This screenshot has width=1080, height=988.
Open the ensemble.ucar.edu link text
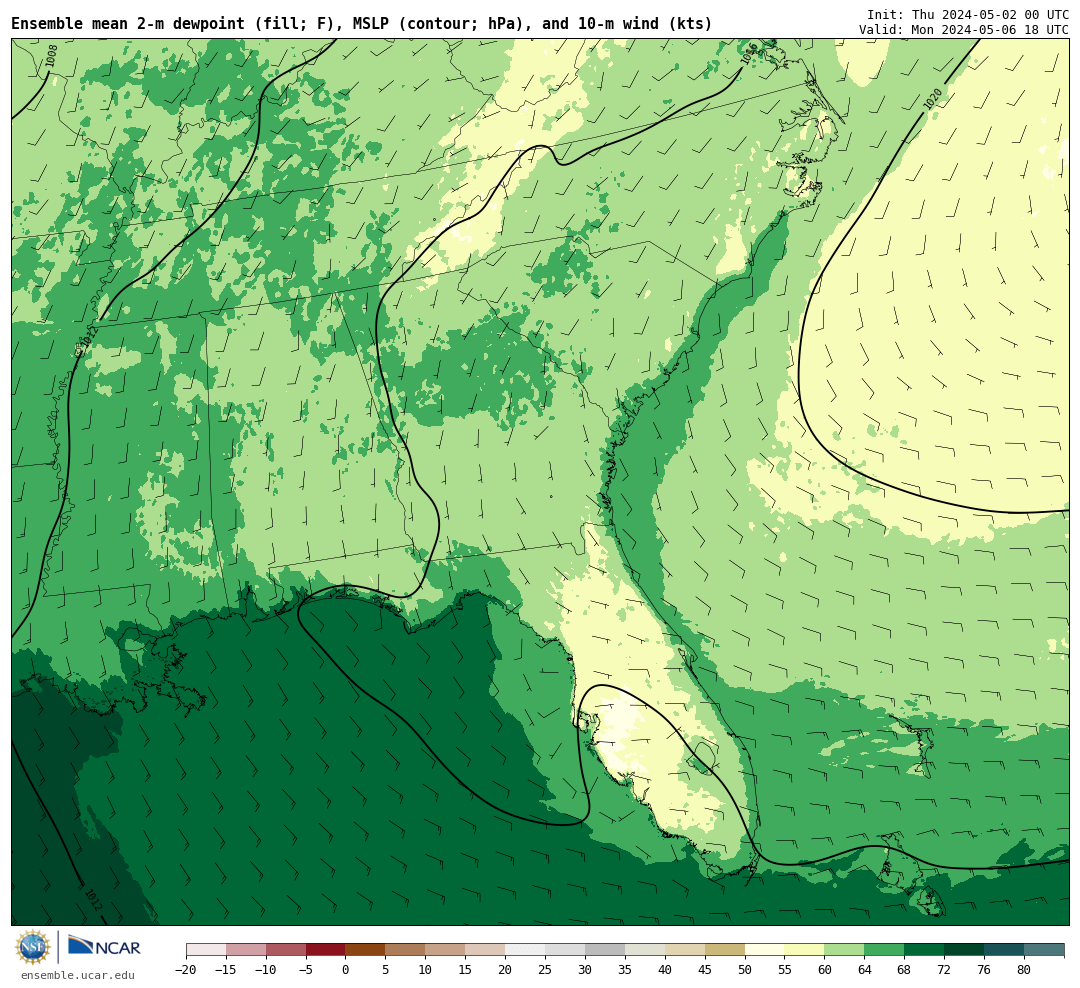(x=78, y=975)
